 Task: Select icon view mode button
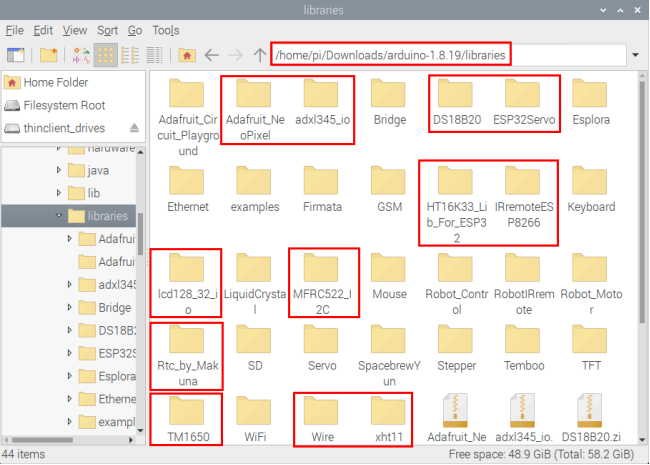tap(105, 55)
